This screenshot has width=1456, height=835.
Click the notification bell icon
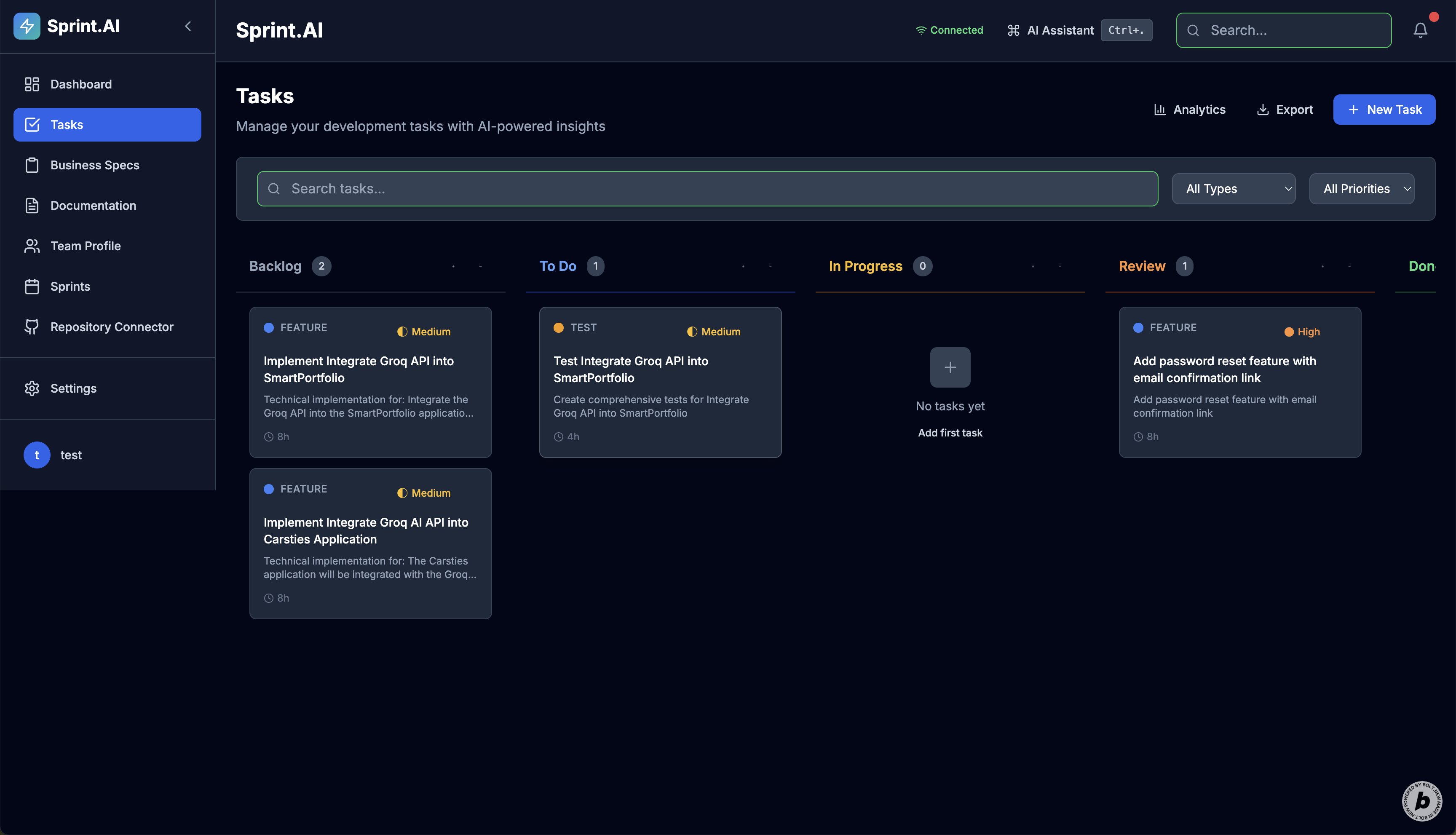1420,30
